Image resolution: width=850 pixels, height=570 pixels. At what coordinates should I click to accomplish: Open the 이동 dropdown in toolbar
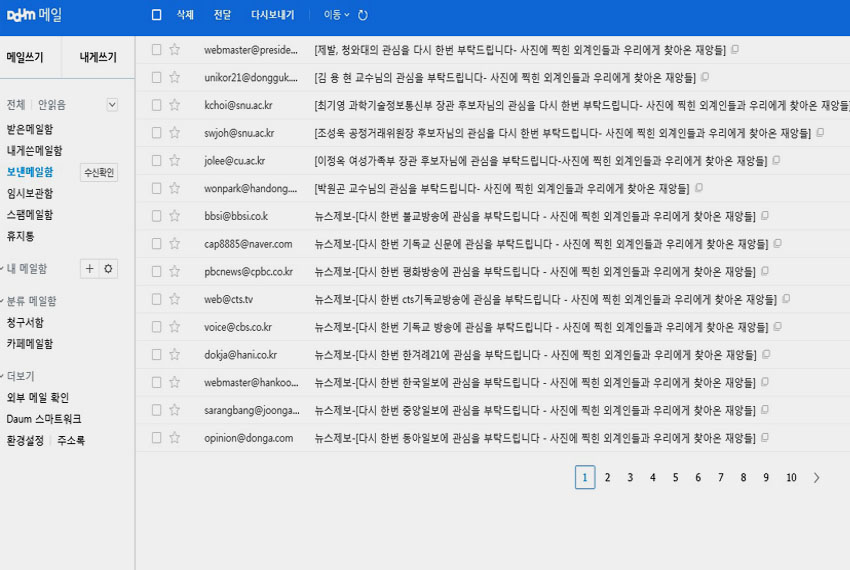point(336,15)
